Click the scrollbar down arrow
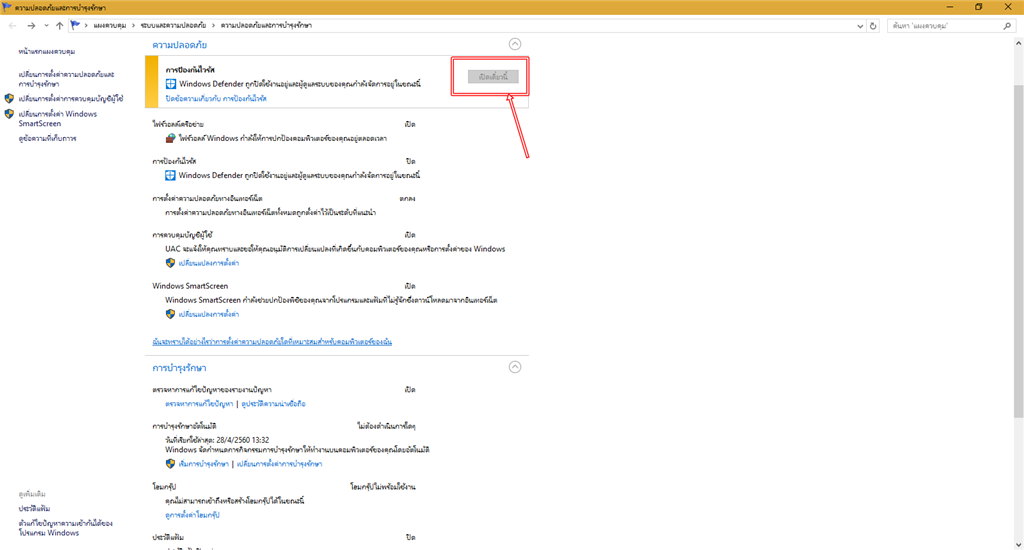This screenshot has height=550, width=1024. (1018, 545)
